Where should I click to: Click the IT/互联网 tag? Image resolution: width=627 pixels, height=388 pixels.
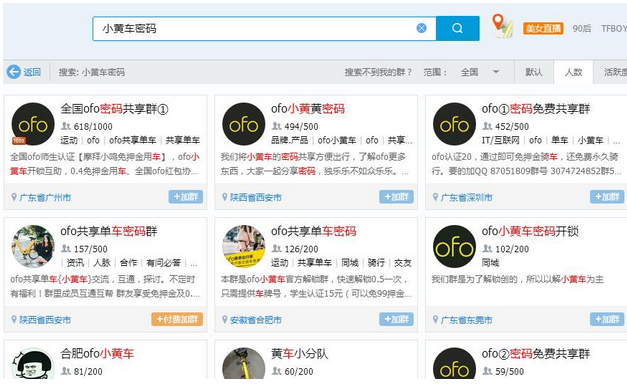pos(501,140)
